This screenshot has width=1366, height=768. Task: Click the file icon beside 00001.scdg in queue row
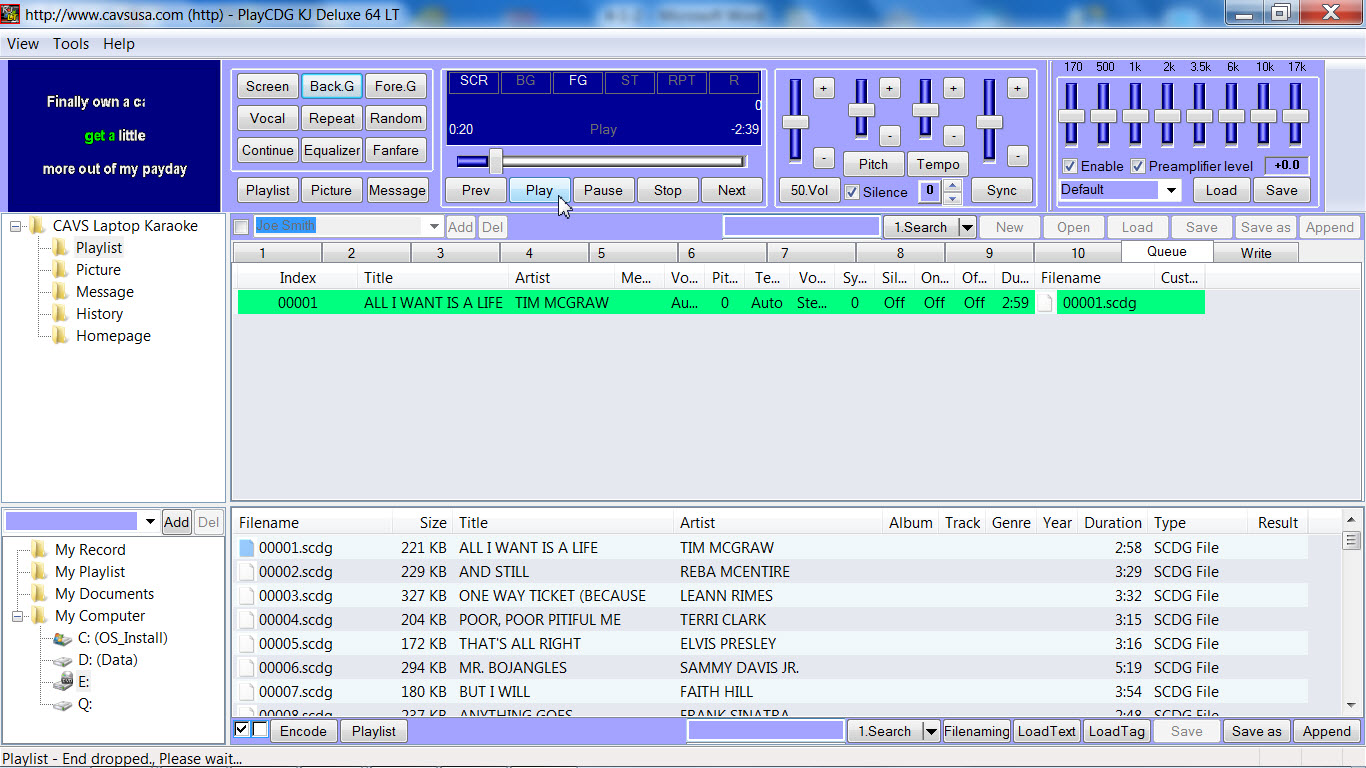click(1045, 303)
